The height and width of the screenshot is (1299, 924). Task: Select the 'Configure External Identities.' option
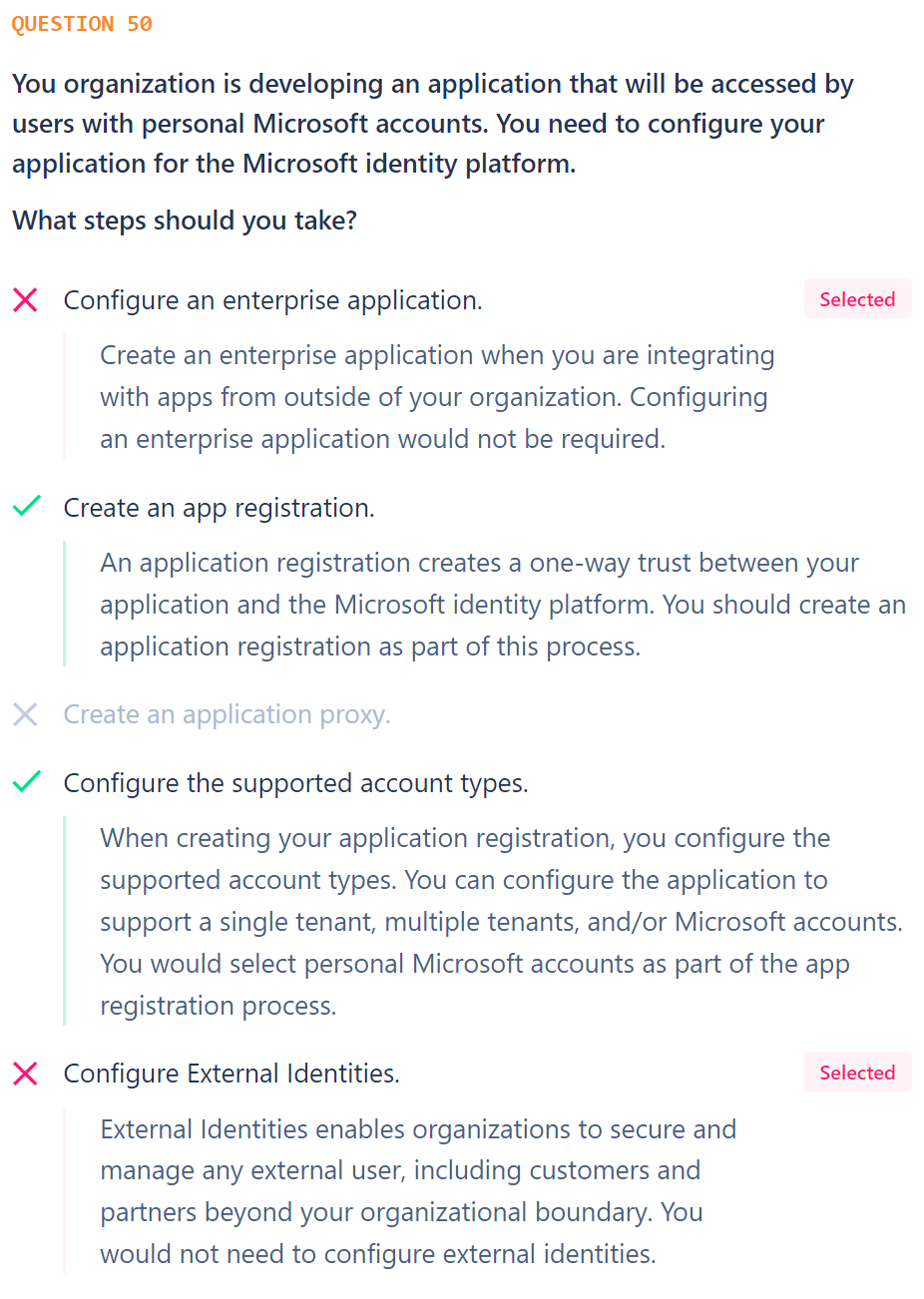[x=231, y=1074]
